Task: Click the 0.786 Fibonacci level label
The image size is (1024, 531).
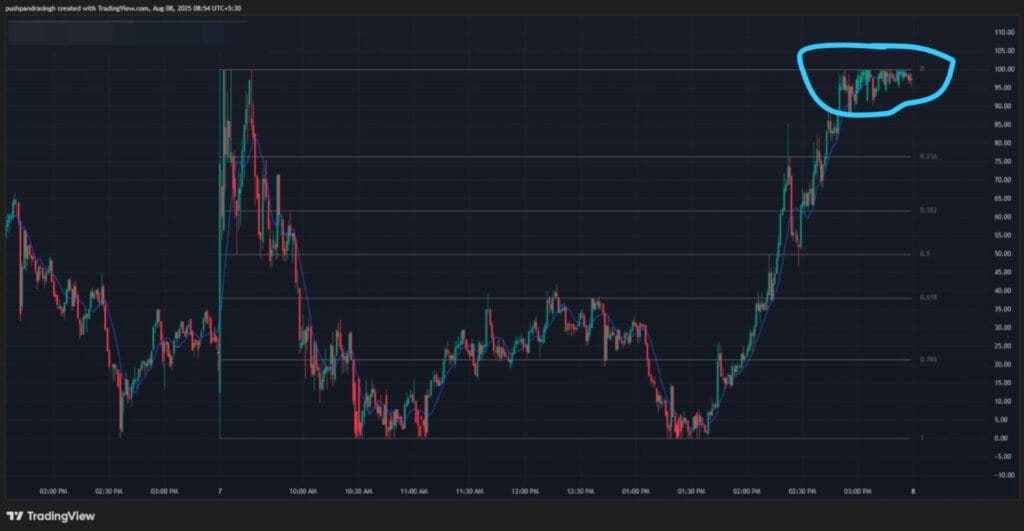Action: (928, 360)
